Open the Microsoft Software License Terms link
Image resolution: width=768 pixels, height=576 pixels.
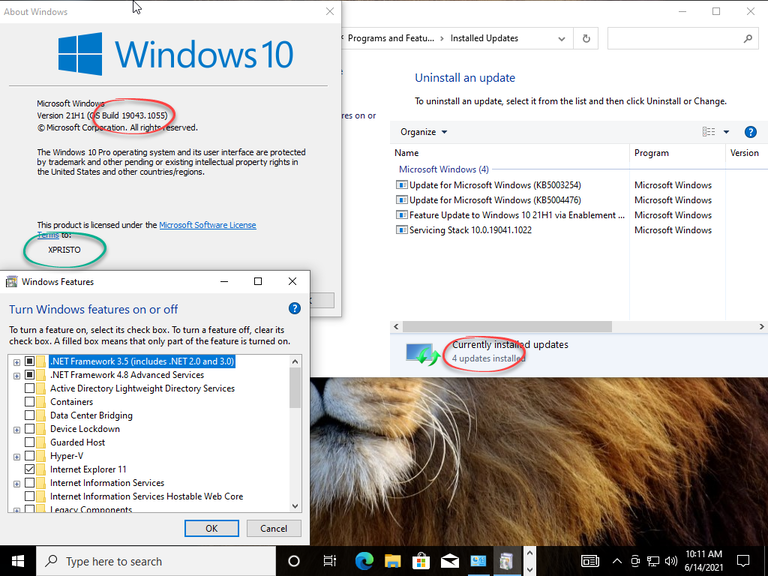tap(208, 225)
